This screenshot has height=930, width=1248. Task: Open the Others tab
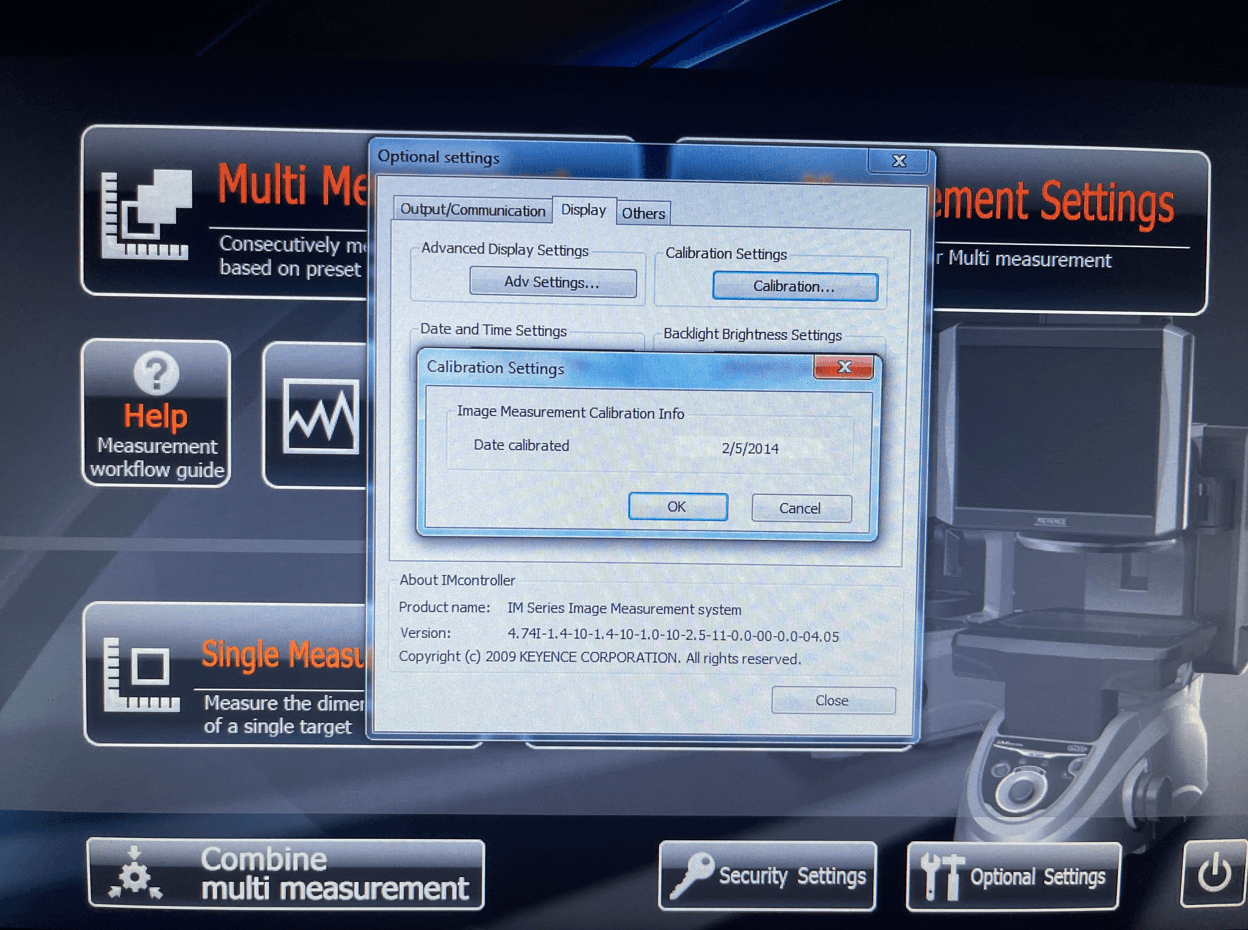(x=643, y=213)
